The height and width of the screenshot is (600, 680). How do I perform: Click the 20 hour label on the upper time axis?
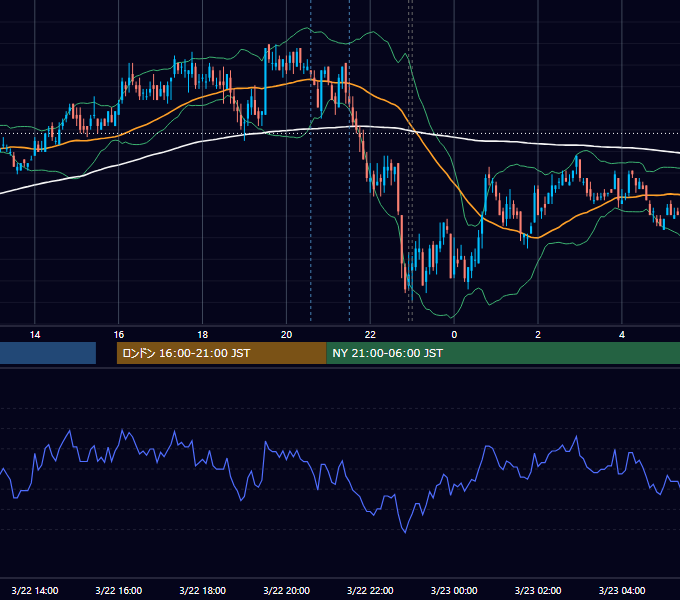(x=286, y=335)
